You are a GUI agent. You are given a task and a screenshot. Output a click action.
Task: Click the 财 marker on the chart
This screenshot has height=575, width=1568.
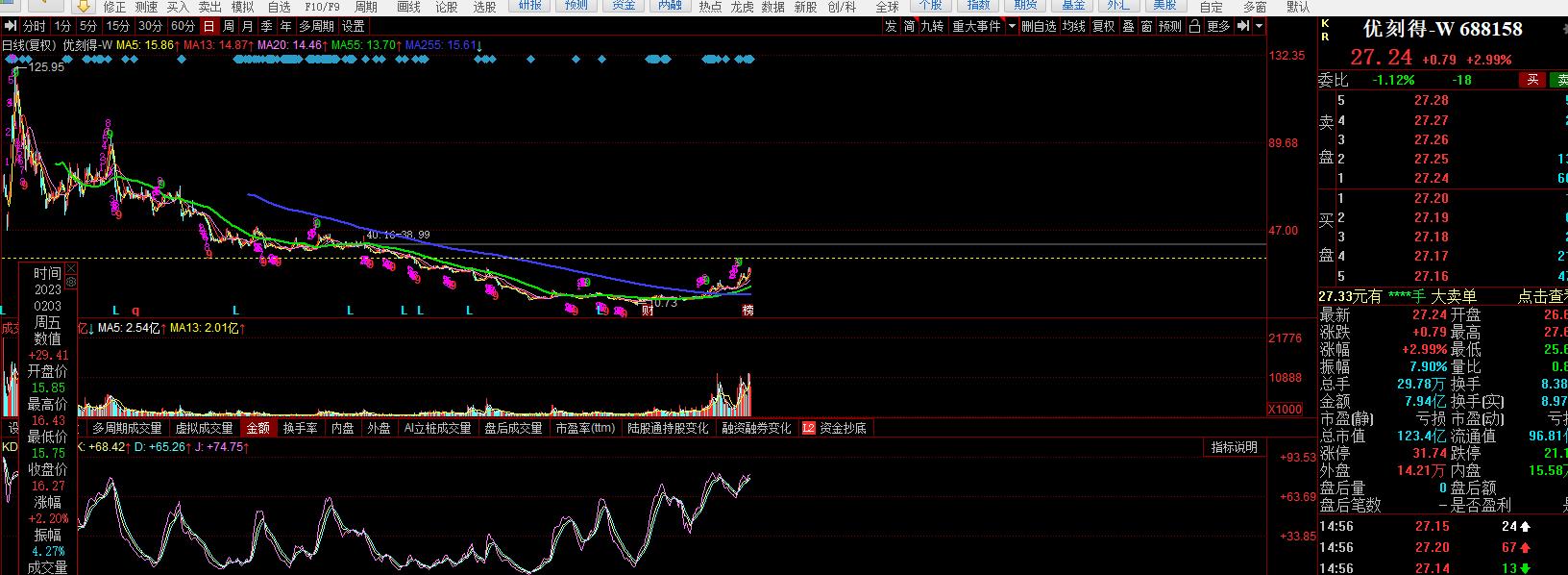(x=648, y=310)
